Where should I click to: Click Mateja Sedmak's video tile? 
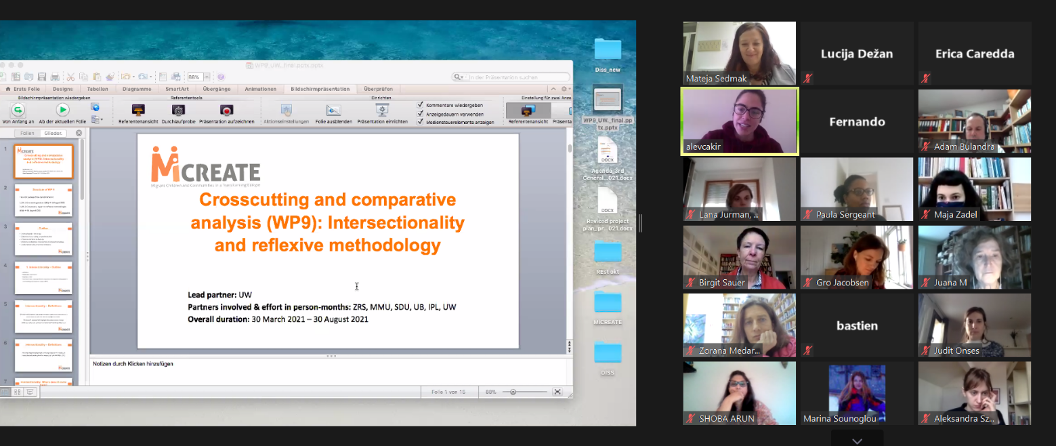click(x=739, y=53)
